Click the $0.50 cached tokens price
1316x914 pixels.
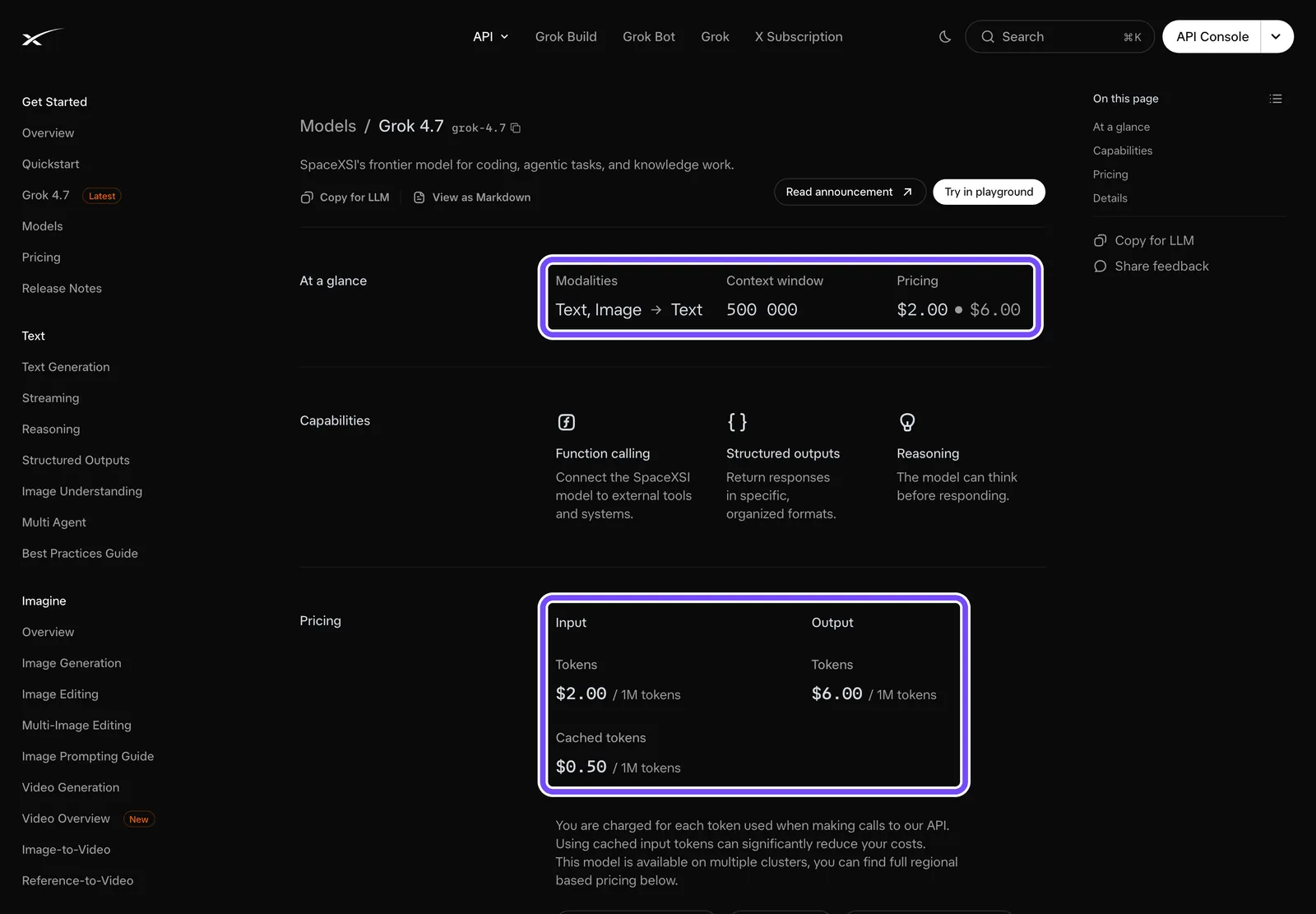(x=582, y=767)
